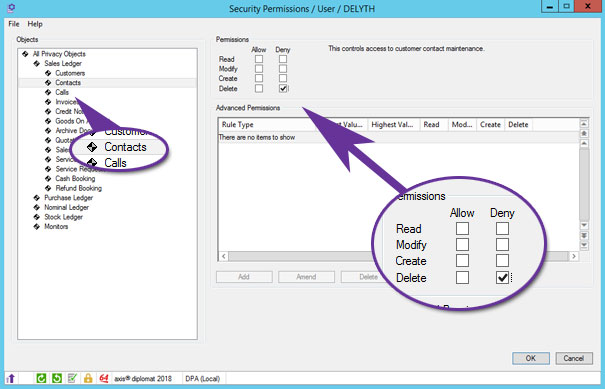This screenshot has height=389, width=605.
Task: Click the vertical scrollbar track of rules list
Action: tap(584, 184)
